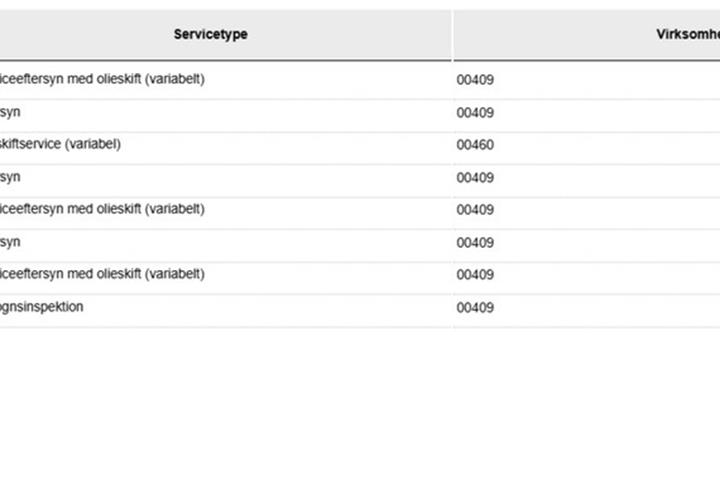
Task: Click code 00409 beside the last 'syn' entry
Action: [475, 243]
